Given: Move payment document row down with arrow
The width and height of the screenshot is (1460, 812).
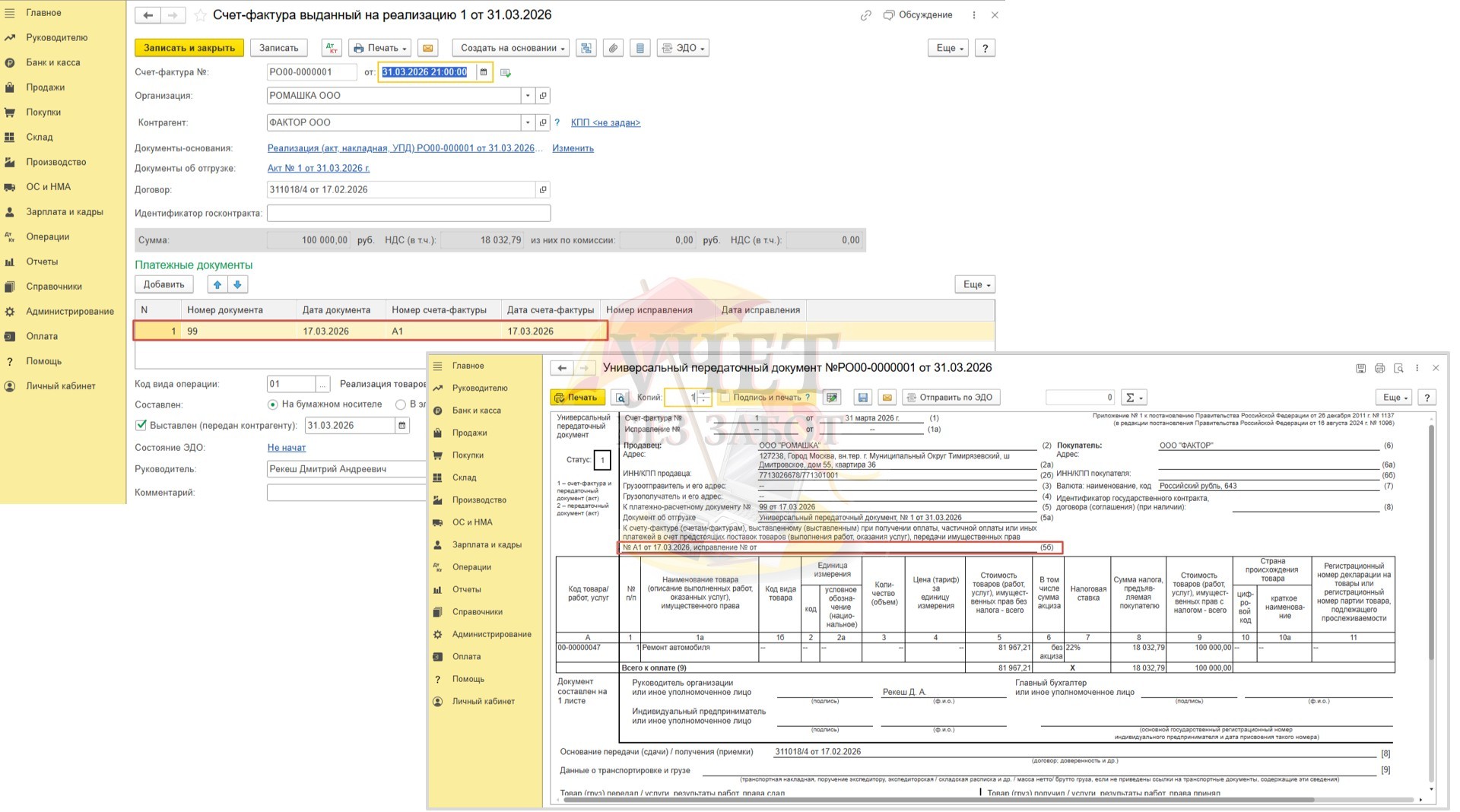Looking at the screenshot, I should point(237,284).
